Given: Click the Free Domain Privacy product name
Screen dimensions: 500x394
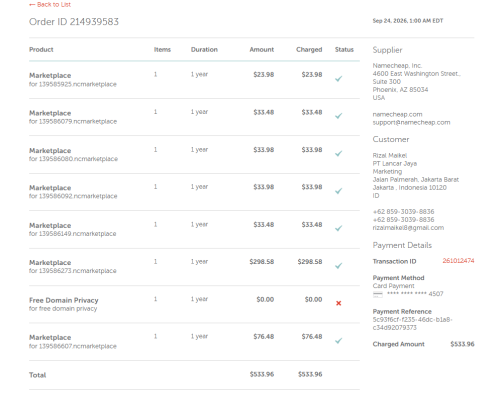Looking at the screenshot, I should coord(64,300).
